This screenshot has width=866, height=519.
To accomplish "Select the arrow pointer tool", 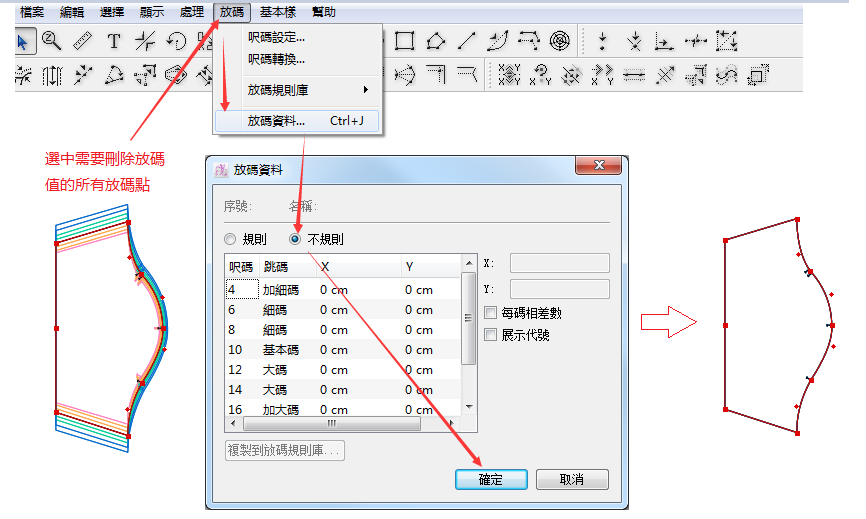I will click(x=24, y=41).
